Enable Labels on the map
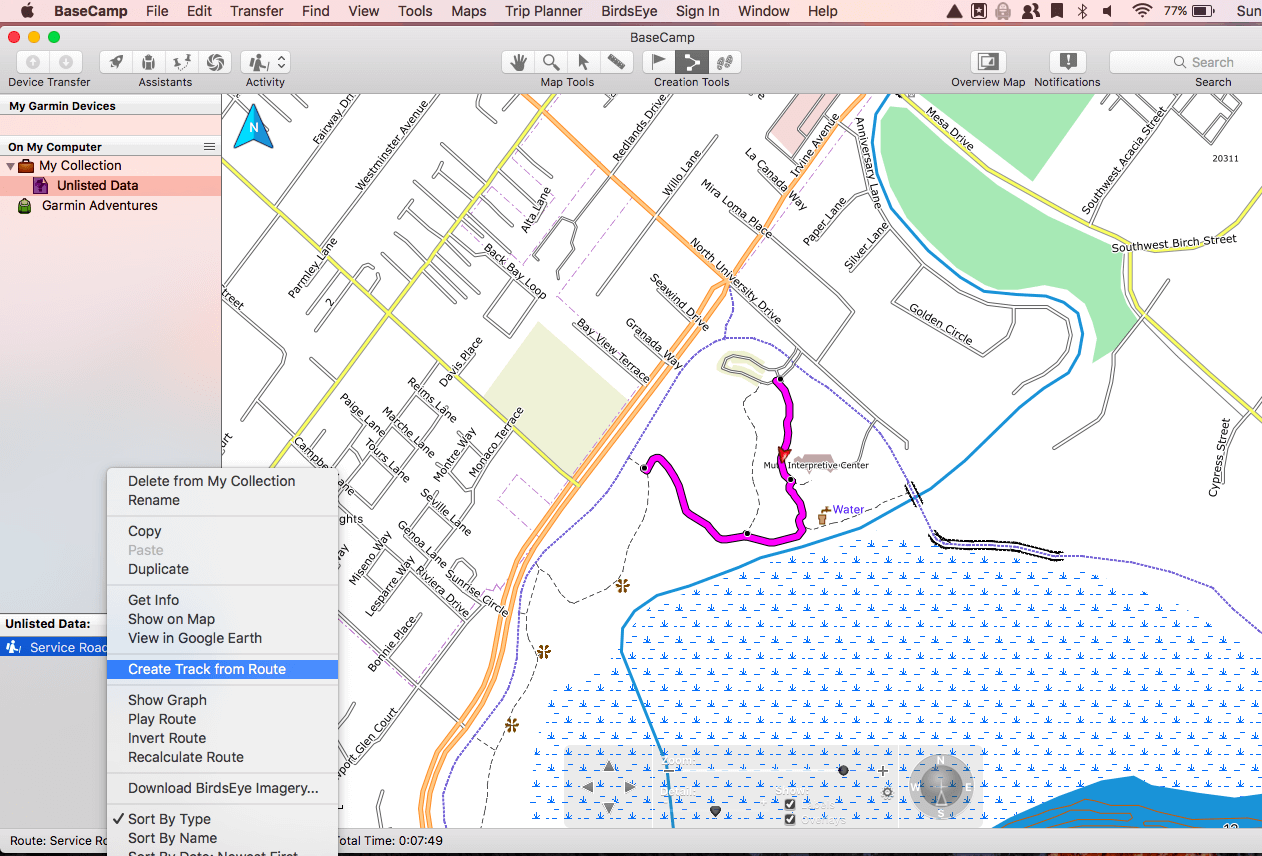The height and width of the screenshot is (856, 1262). click(790, 804)
